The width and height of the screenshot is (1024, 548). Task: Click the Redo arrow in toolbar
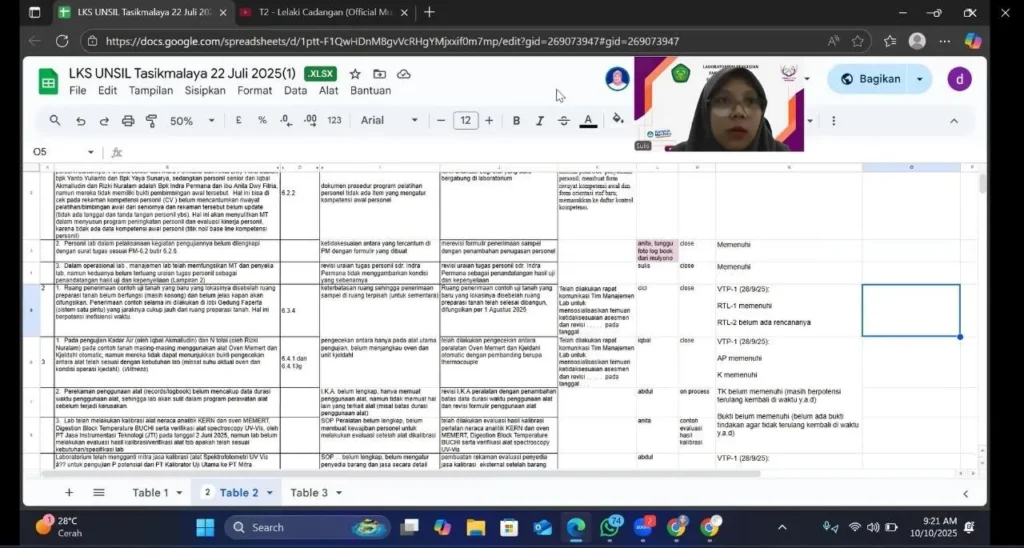click(104, 121)
